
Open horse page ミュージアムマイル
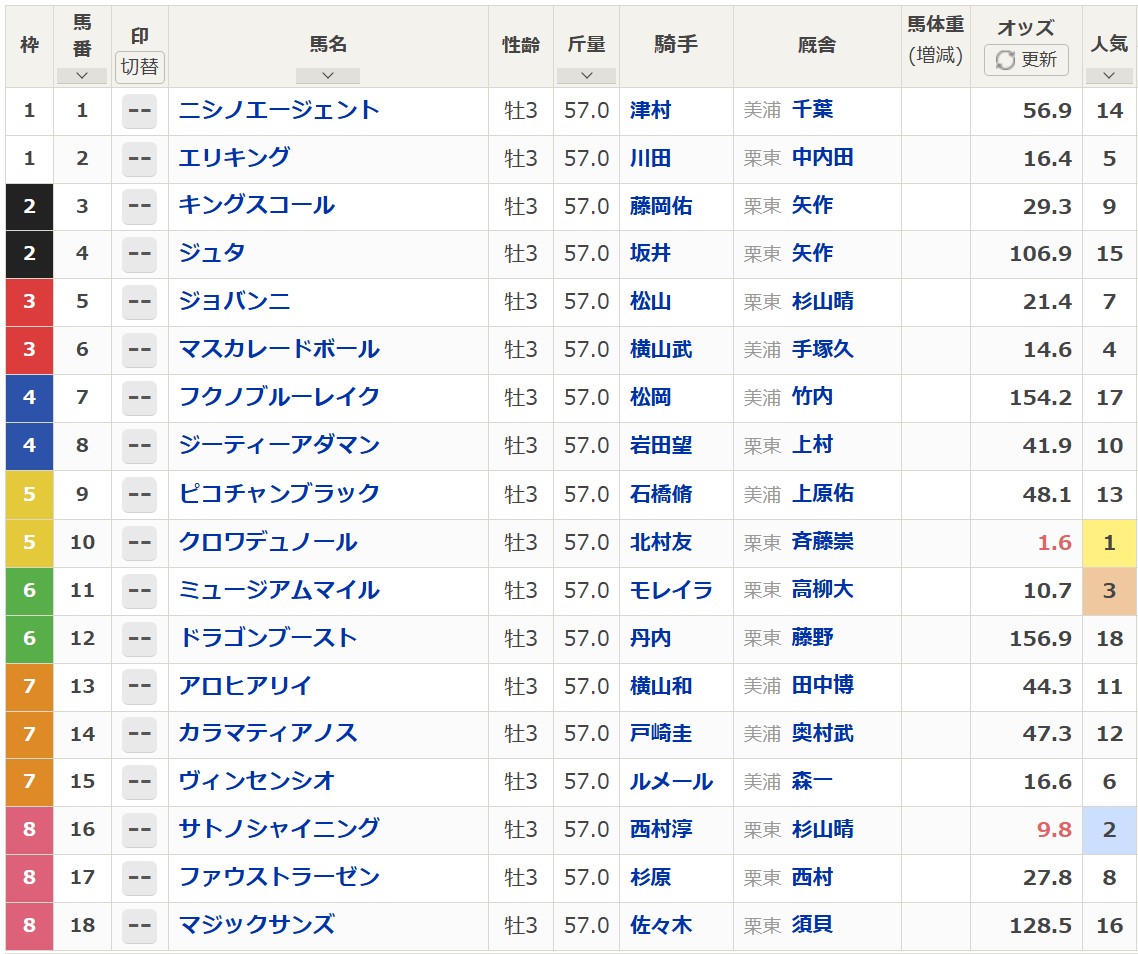click(x=279, y=590)
